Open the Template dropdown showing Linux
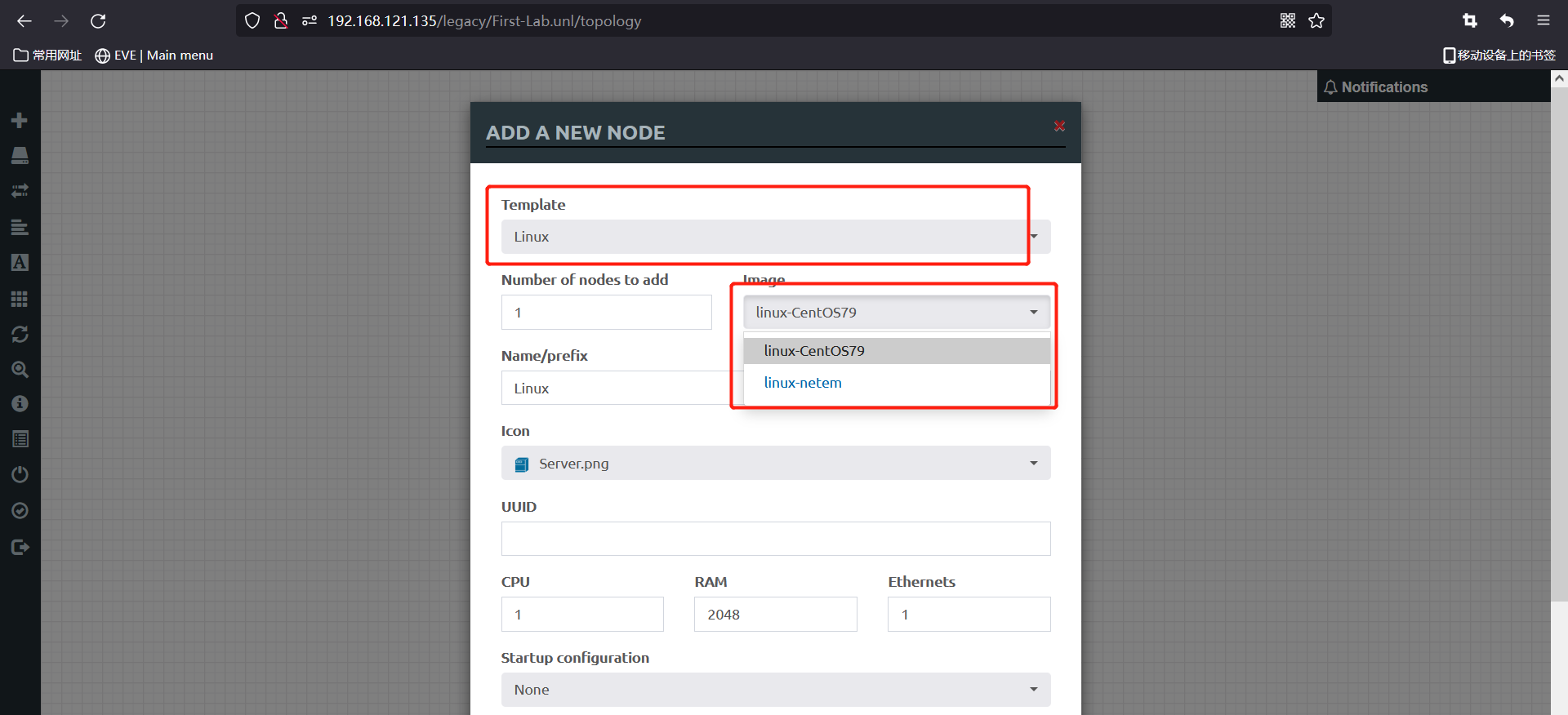The image size is (1568, 715). [x=775, y=237]
